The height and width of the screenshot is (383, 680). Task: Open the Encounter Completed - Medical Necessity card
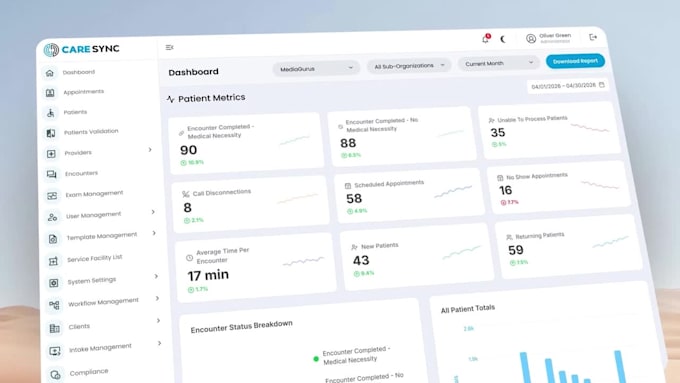tap(246, 144)
